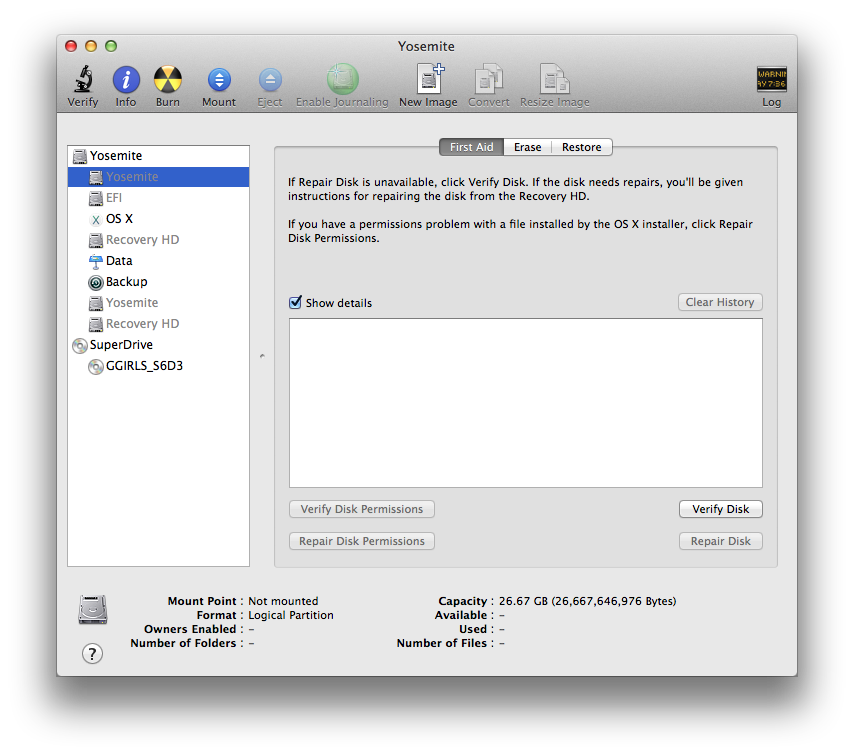This screenshot has height=755, width=854.
Task: Click inside the details log area
Action: (526, 403)
